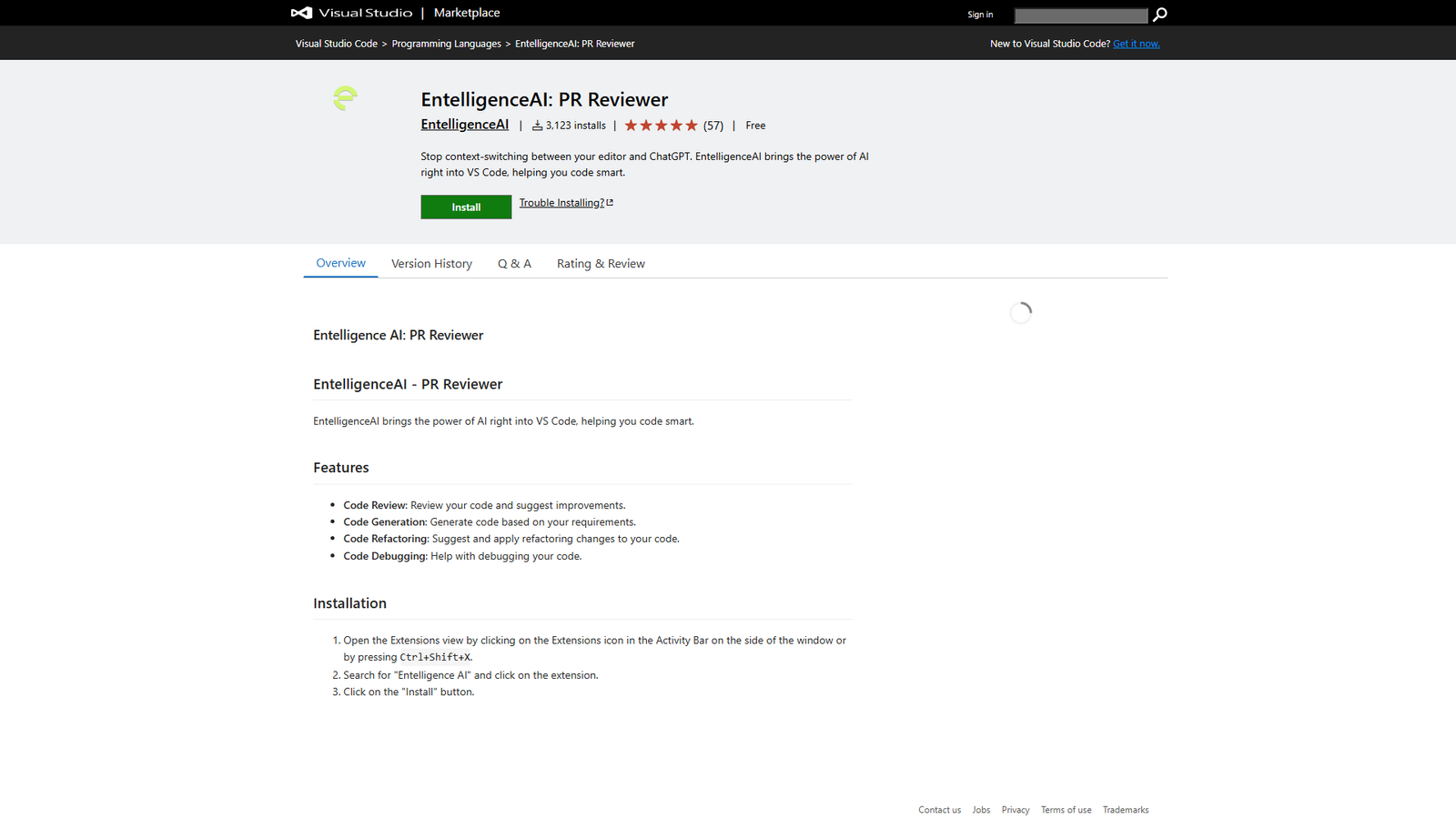Viewport: 1456px width, 819px height.
Task: Click the EntelligenceAI extension logo
Action: pyautogui.click(x=345, y=98)
